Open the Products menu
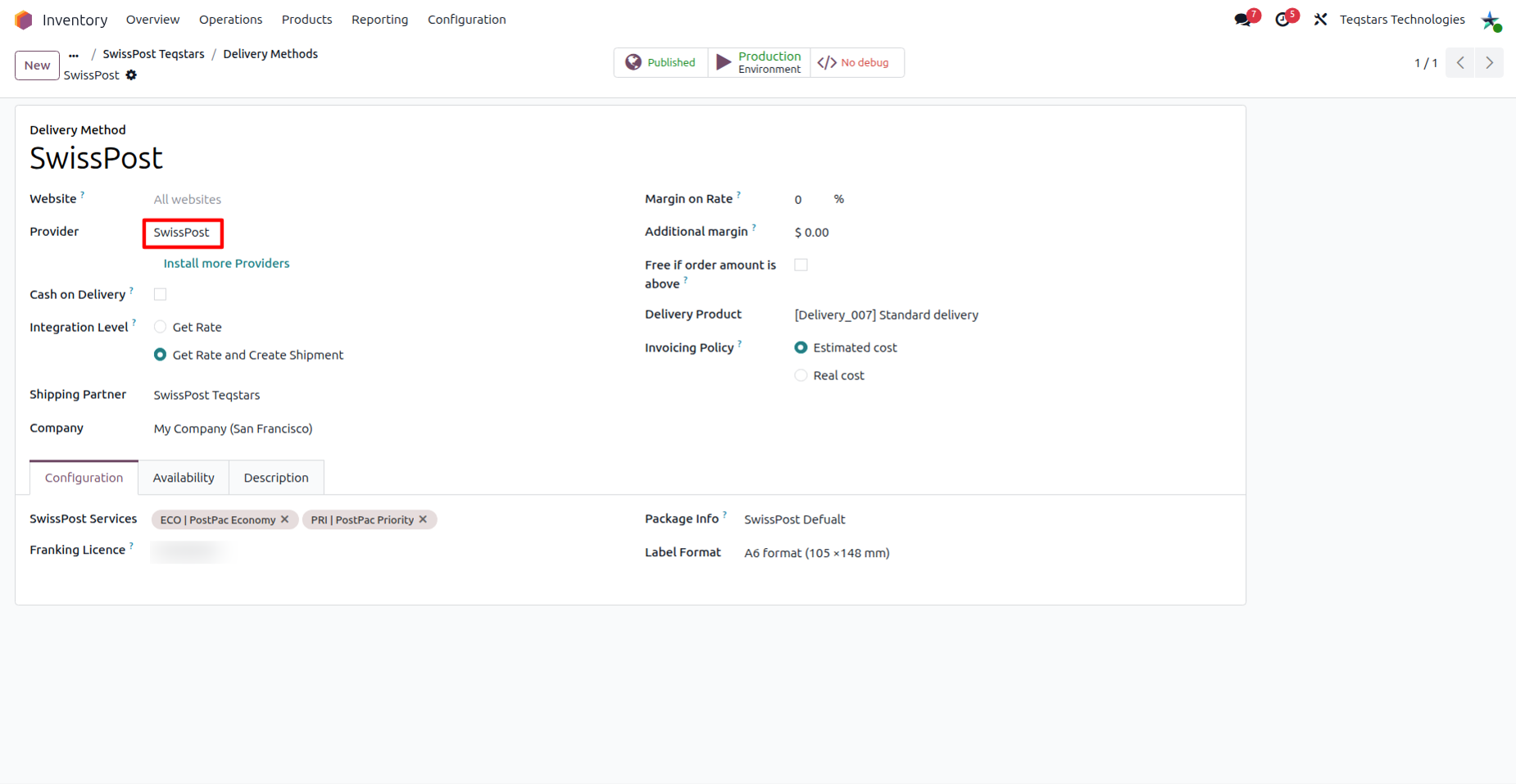 tap(306, 20)
